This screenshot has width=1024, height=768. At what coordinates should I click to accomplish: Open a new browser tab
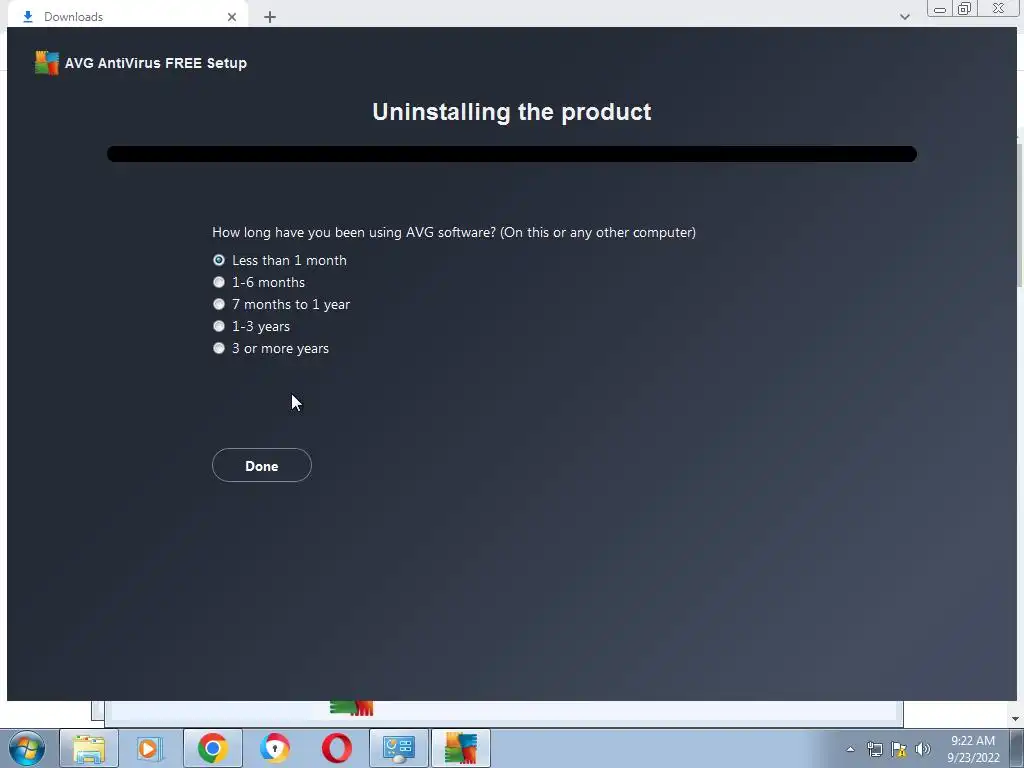pos(270,17)
